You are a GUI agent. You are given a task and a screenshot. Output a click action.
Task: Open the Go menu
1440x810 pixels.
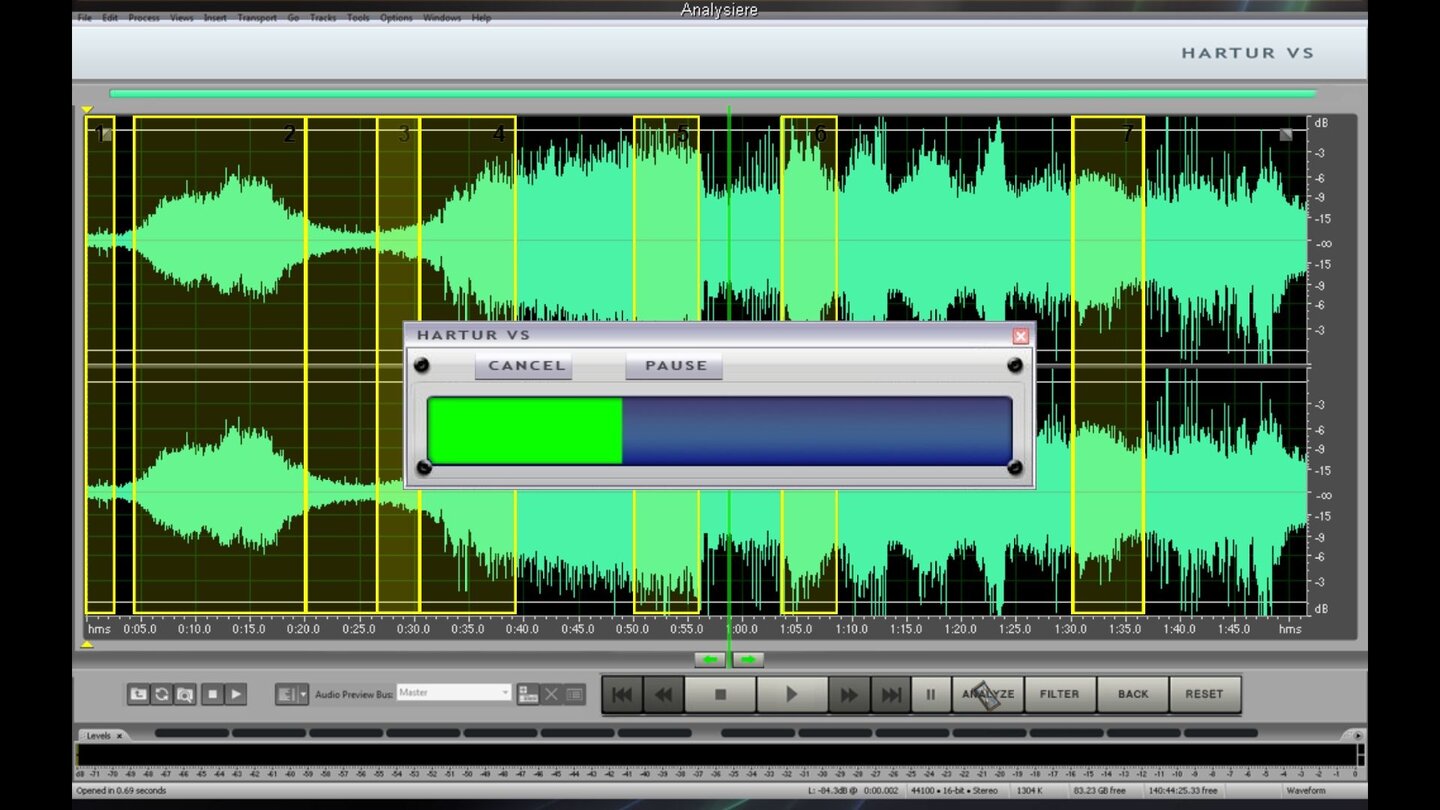pos(293,18)
